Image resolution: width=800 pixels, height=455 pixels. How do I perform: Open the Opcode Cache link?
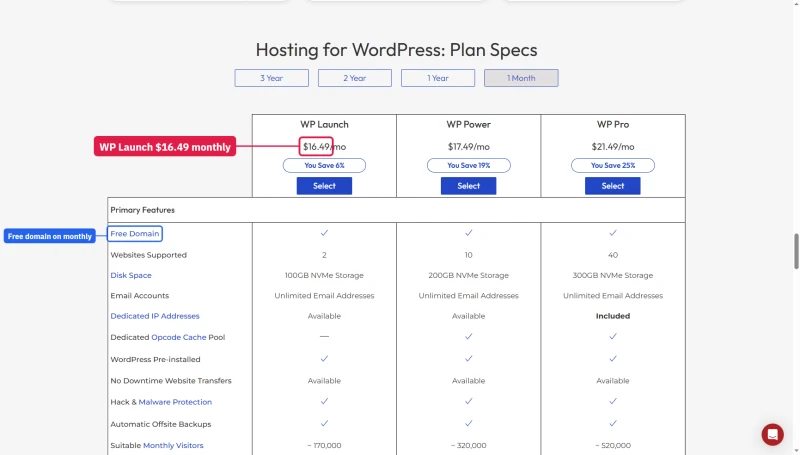[x=179, y=337]
